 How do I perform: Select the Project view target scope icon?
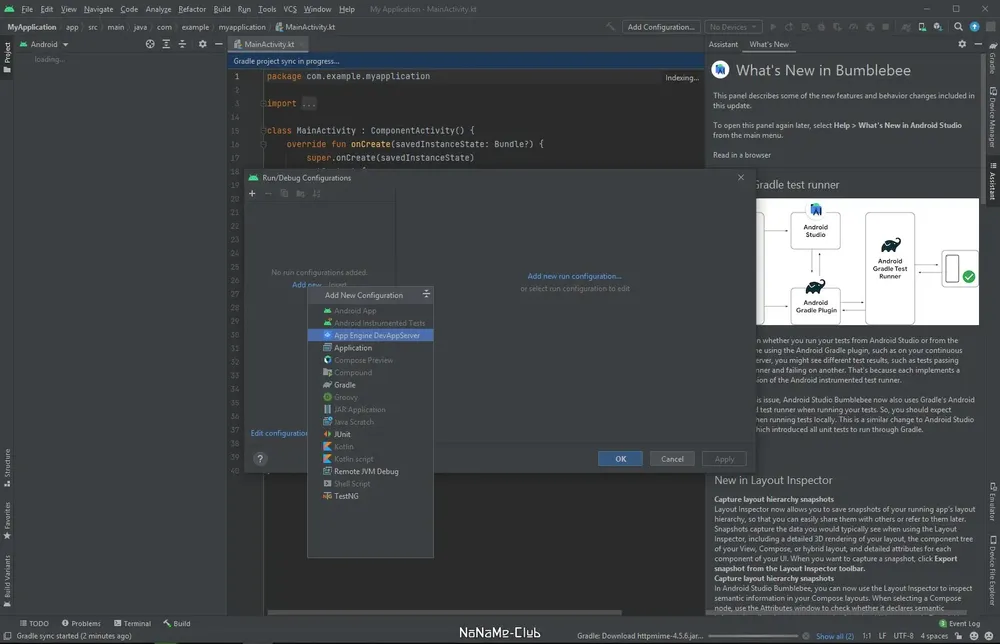(x=150, y=44)
